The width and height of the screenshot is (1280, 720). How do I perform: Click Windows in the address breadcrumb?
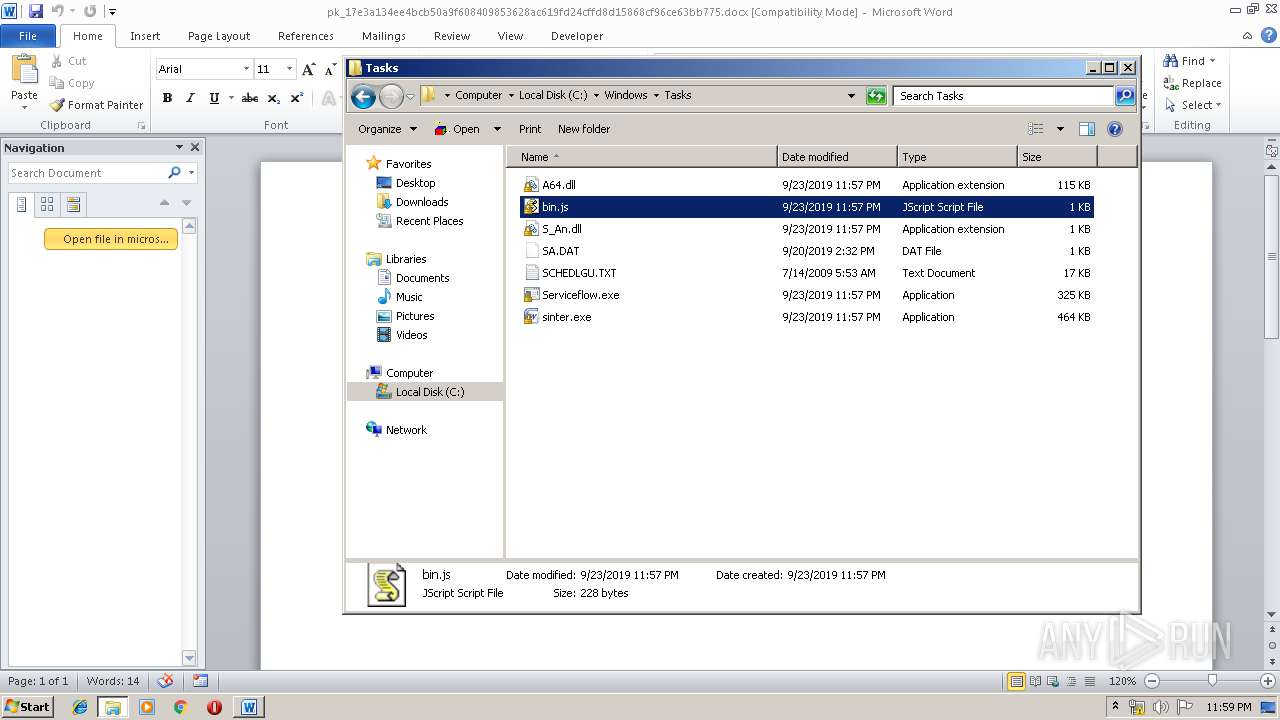point(626,95)
